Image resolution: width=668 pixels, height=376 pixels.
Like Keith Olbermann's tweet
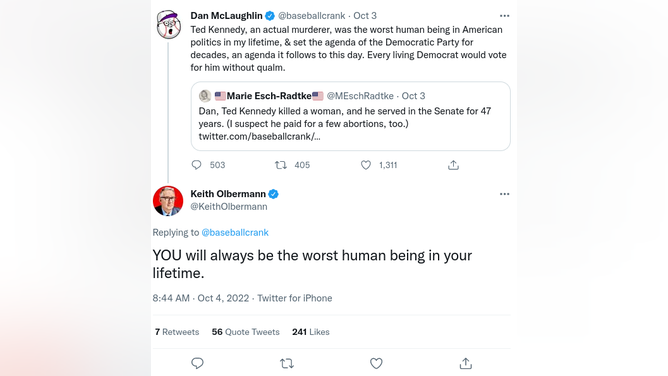click(x=376, y=363)
